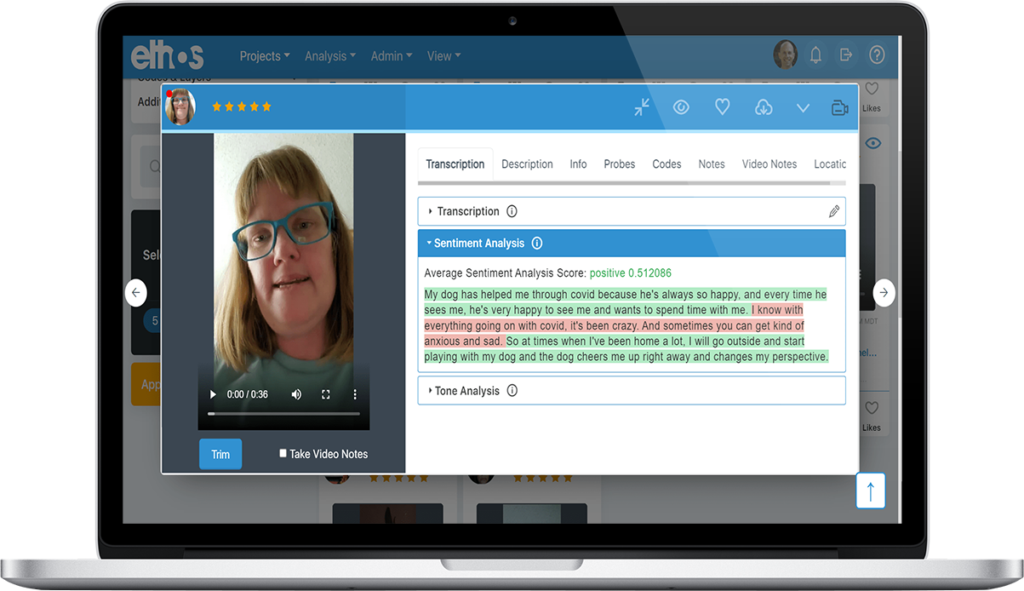This screenshot has width=1024, height=591.
Task: Open the Projects dropdown menu
Action: pyautogui.click(x=264, y=56)
